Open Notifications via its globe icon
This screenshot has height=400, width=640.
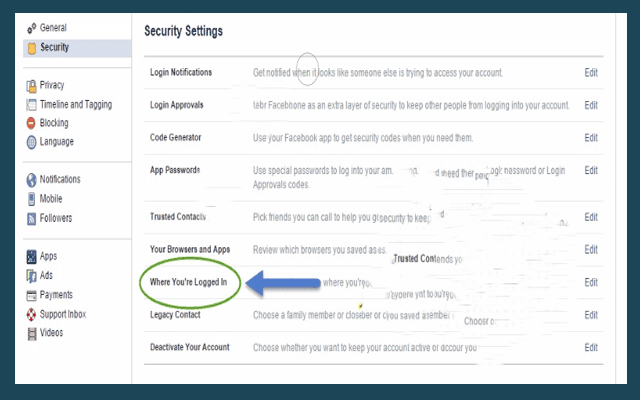click(31, 180)
